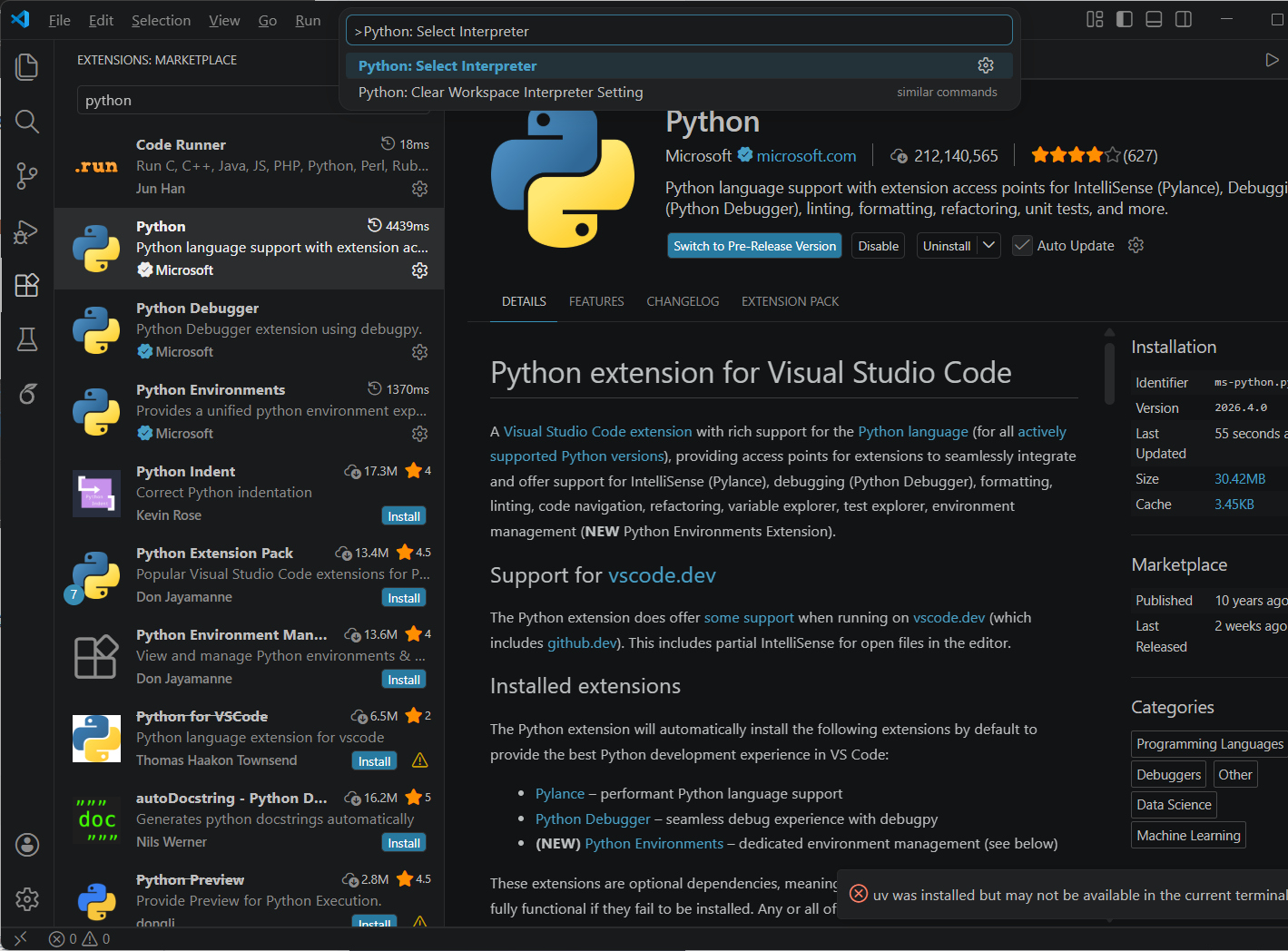Click the Data Science category

(1174, 805)
